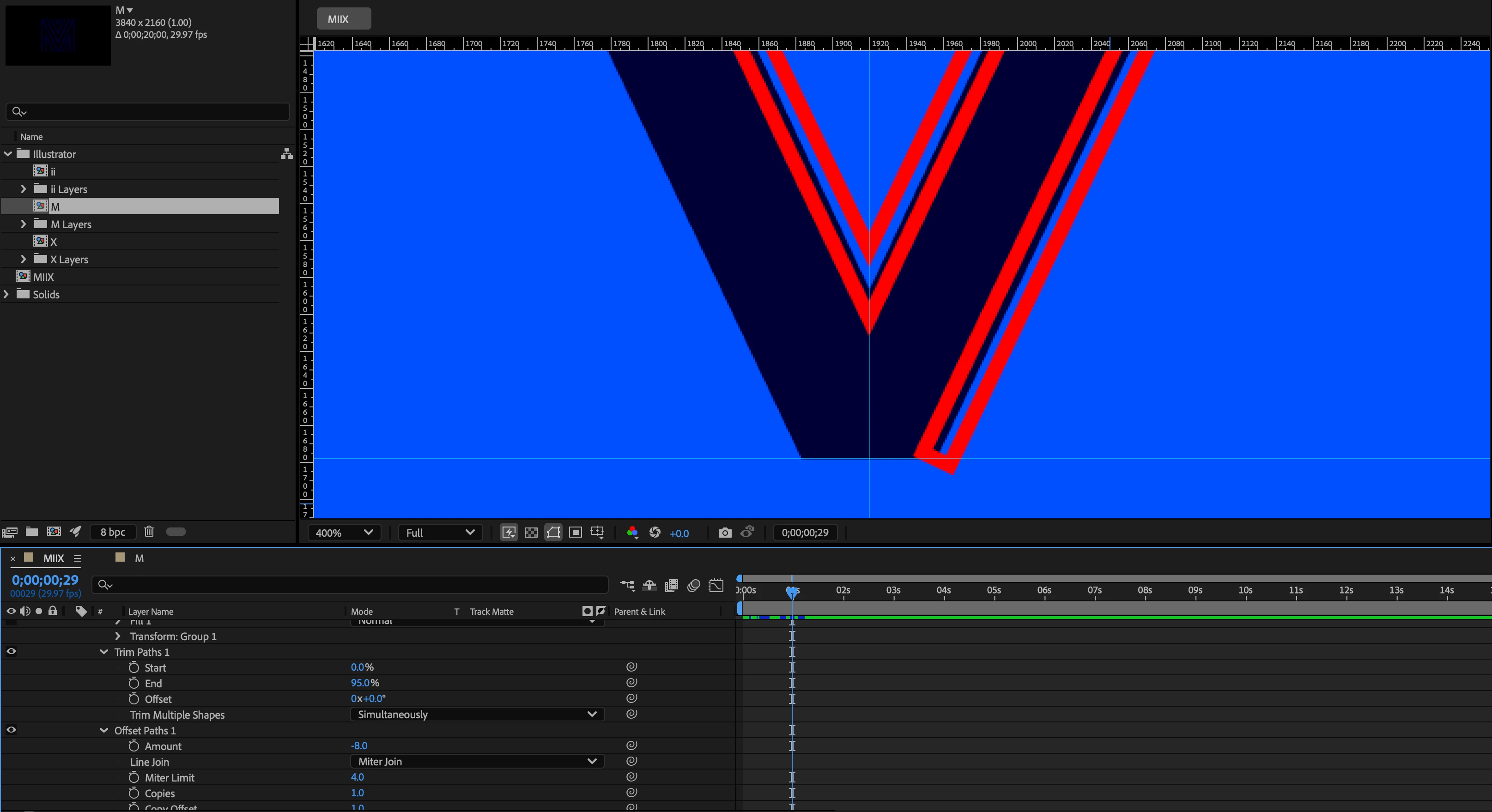Click the Region of Interest icon
1492x812 pixels.
(x=575, y=532)
